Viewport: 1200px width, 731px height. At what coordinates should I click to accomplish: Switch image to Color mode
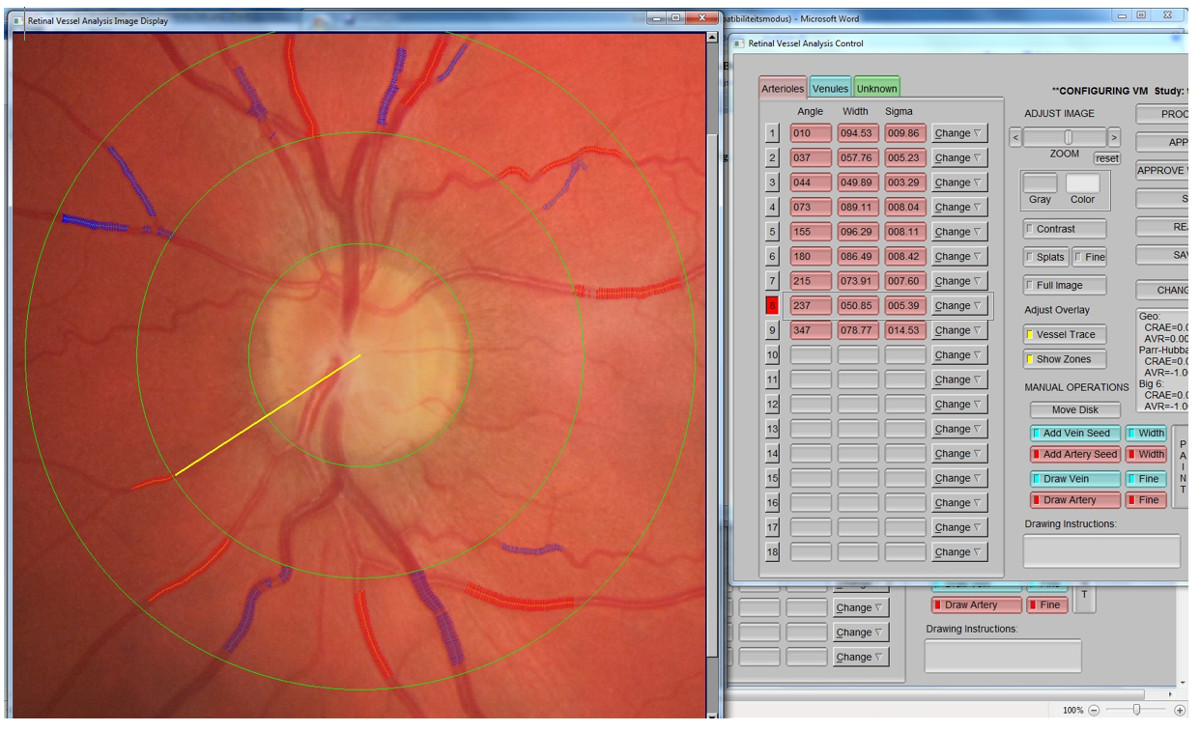click(1082, 183)
